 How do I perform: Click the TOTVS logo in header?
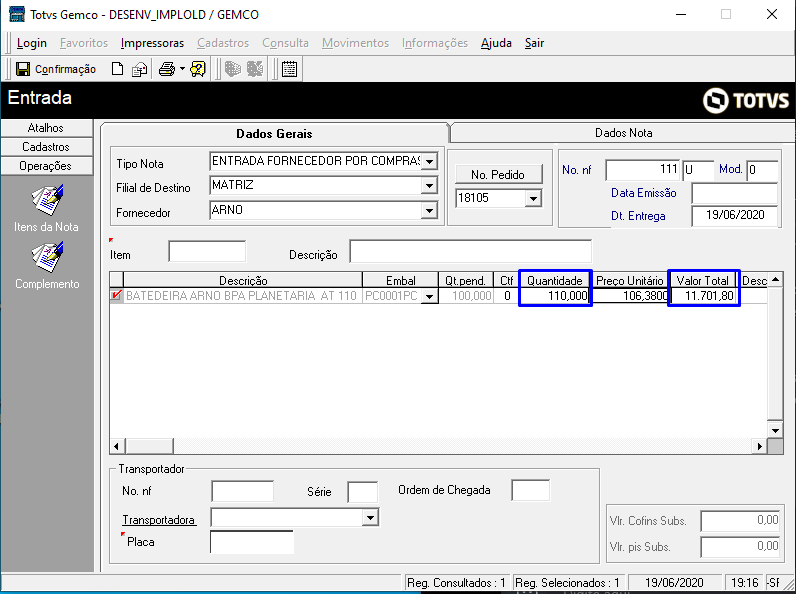click(746, 100)
